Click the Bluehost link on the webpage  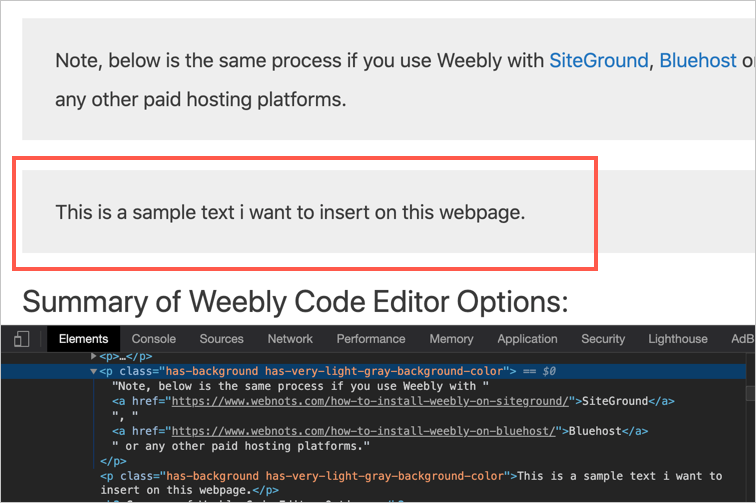pyautogui.click(x=697, y=60)
